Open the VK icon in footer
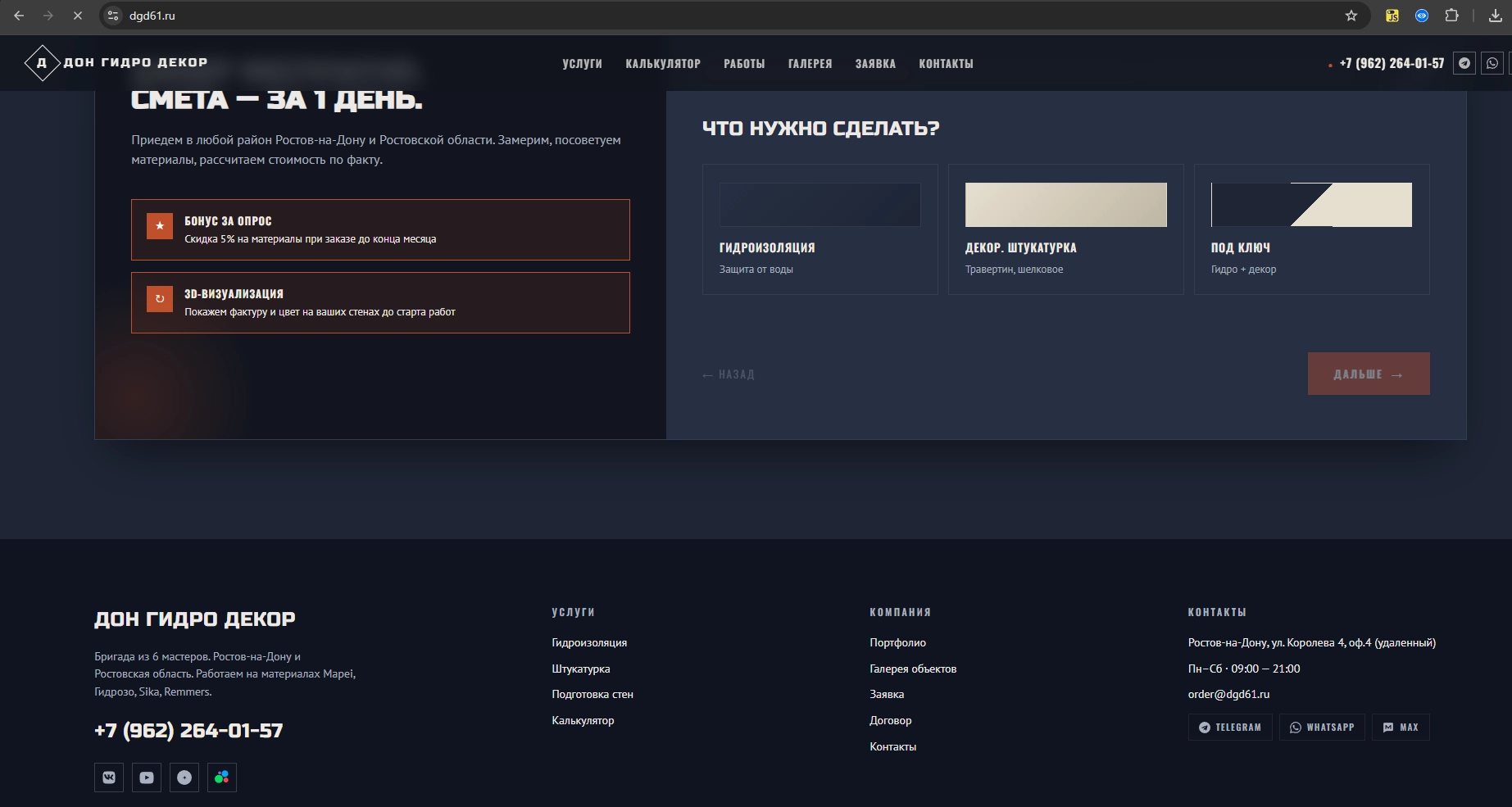This screenshot has height=807, width=1512. coord(109,778)
